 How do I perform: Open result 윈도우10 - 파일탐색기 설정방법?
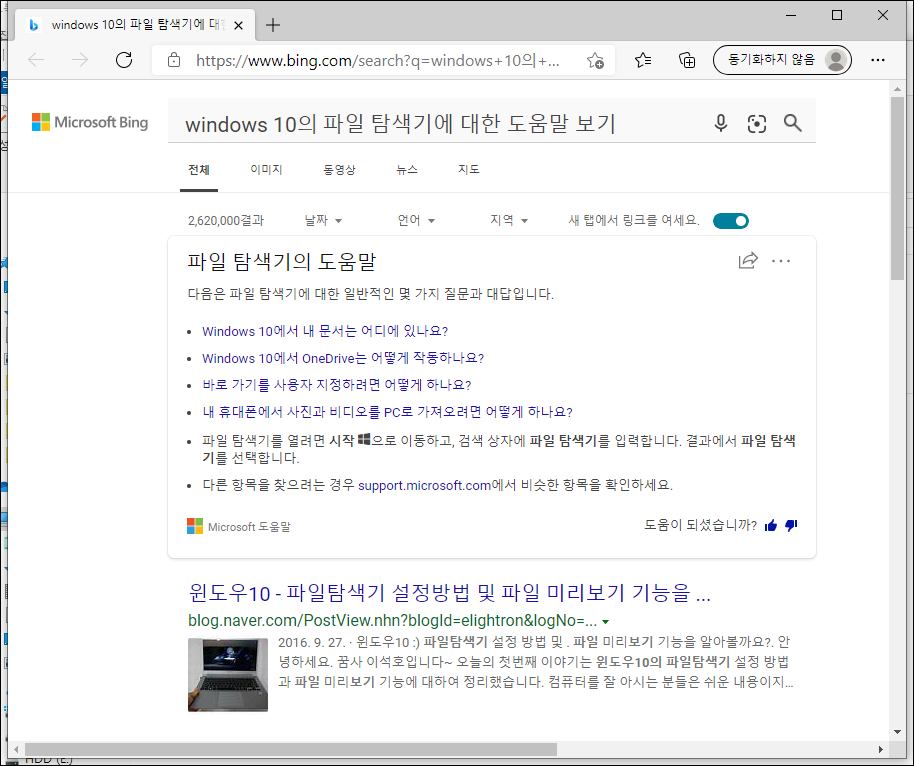click(x=449, y=593)
